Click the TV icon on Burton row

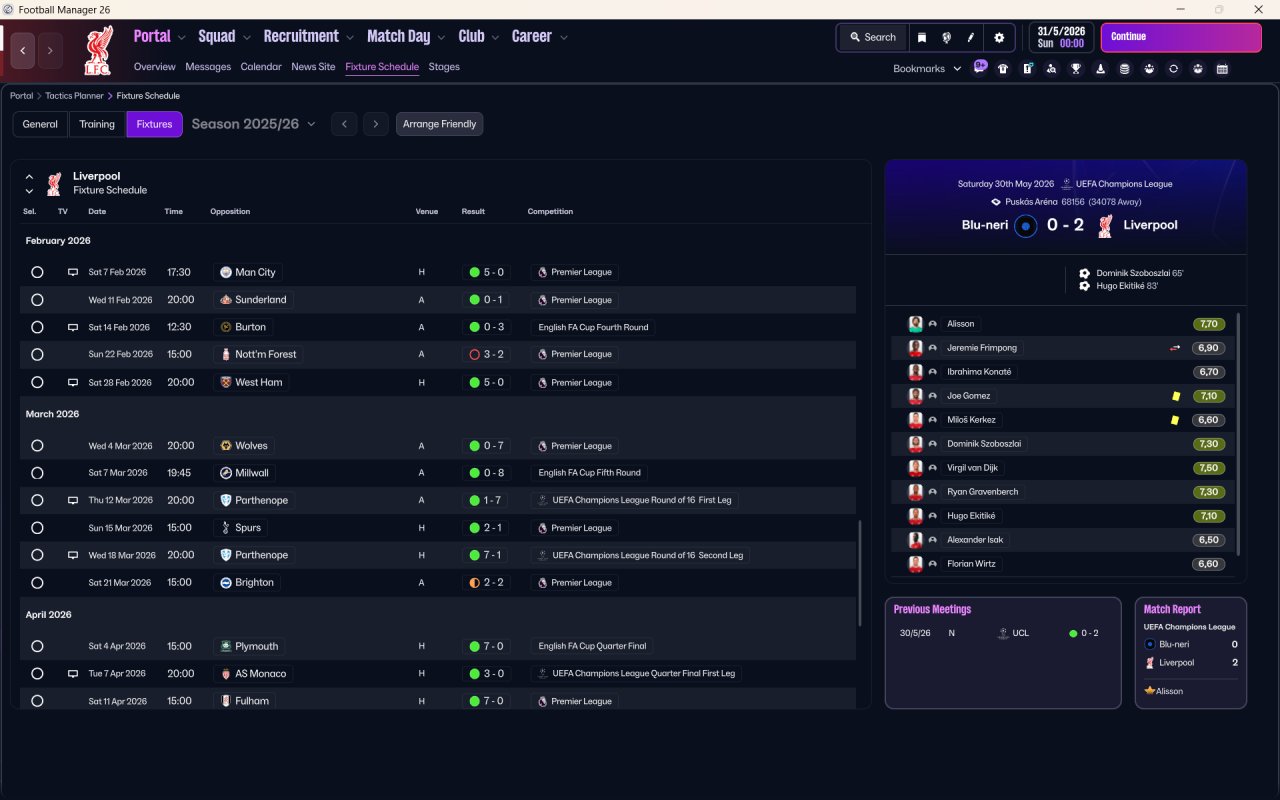[72, 327]
